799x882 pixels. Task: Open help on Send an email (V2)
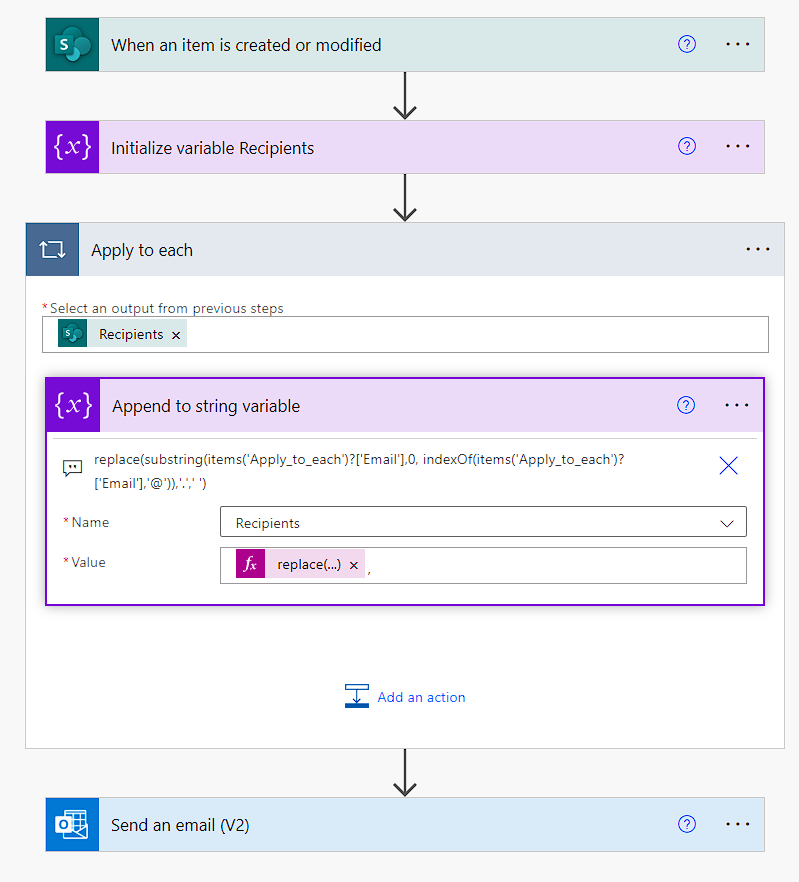pos(686,824)
